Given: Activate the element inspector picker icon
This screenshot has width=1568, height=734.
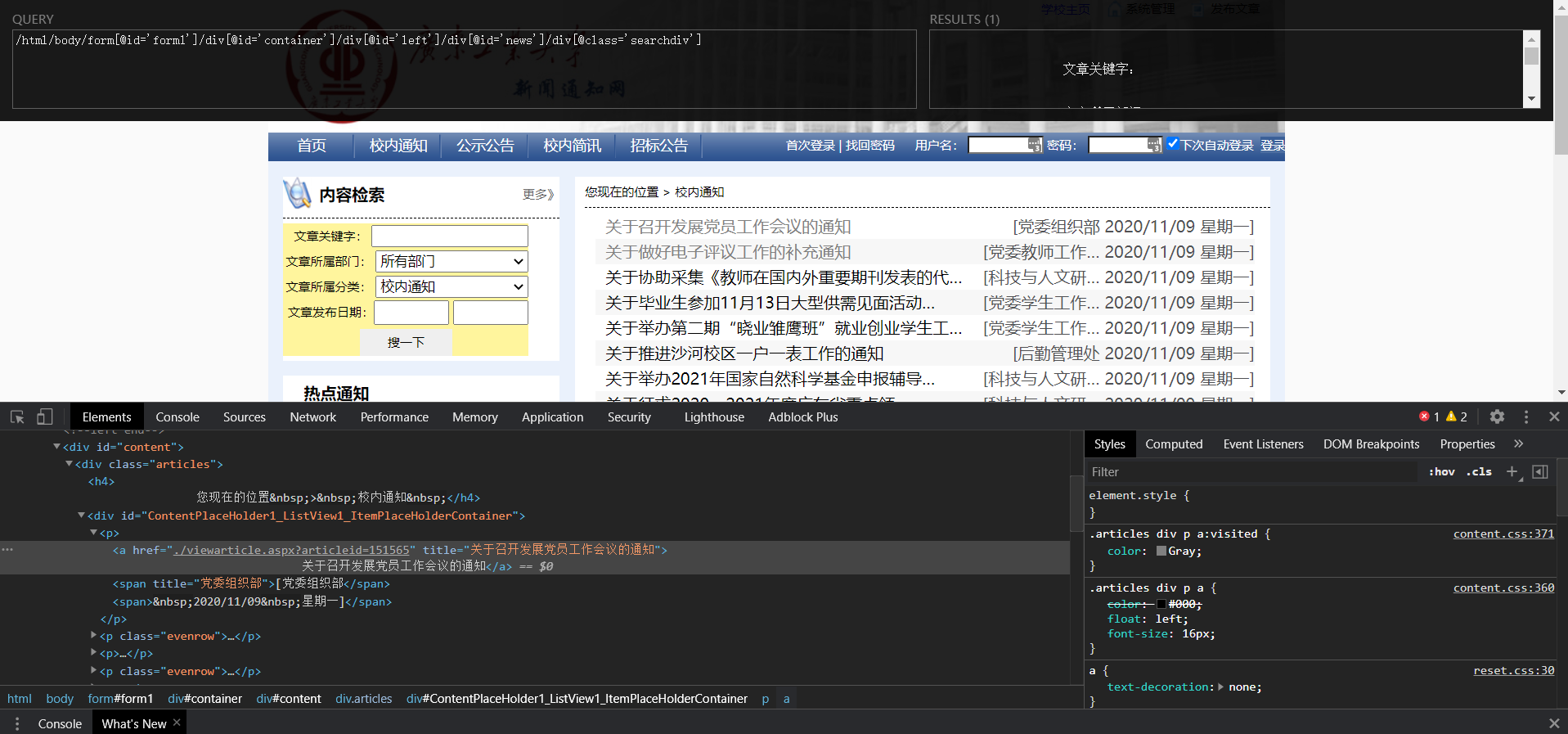Looking at the screenshot, I should pyautogui.click(x=17, y=417).
